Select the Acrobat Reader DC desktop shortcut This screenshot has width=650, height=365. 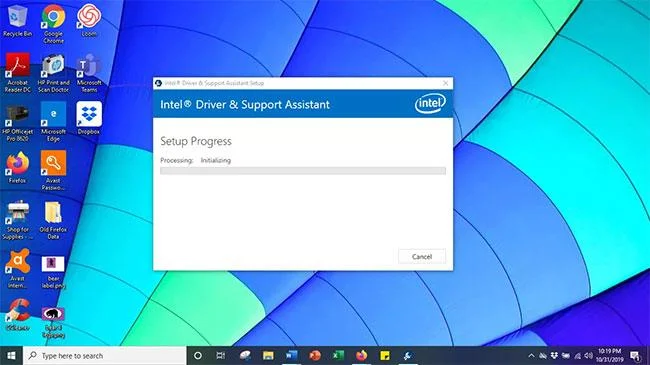[x=17, y=73]
